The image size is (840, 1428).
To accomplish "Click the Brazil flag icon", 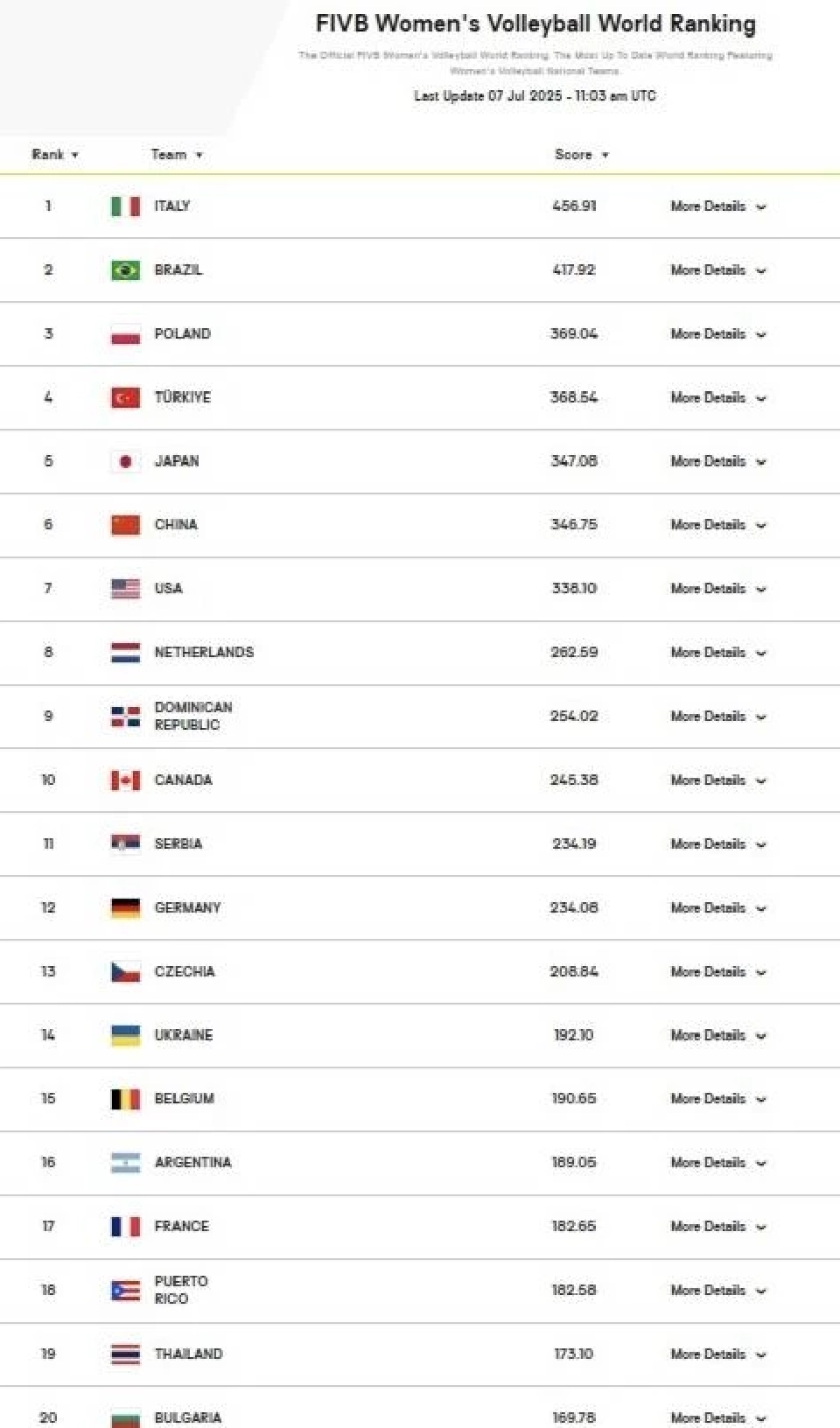I will (123, 270).
